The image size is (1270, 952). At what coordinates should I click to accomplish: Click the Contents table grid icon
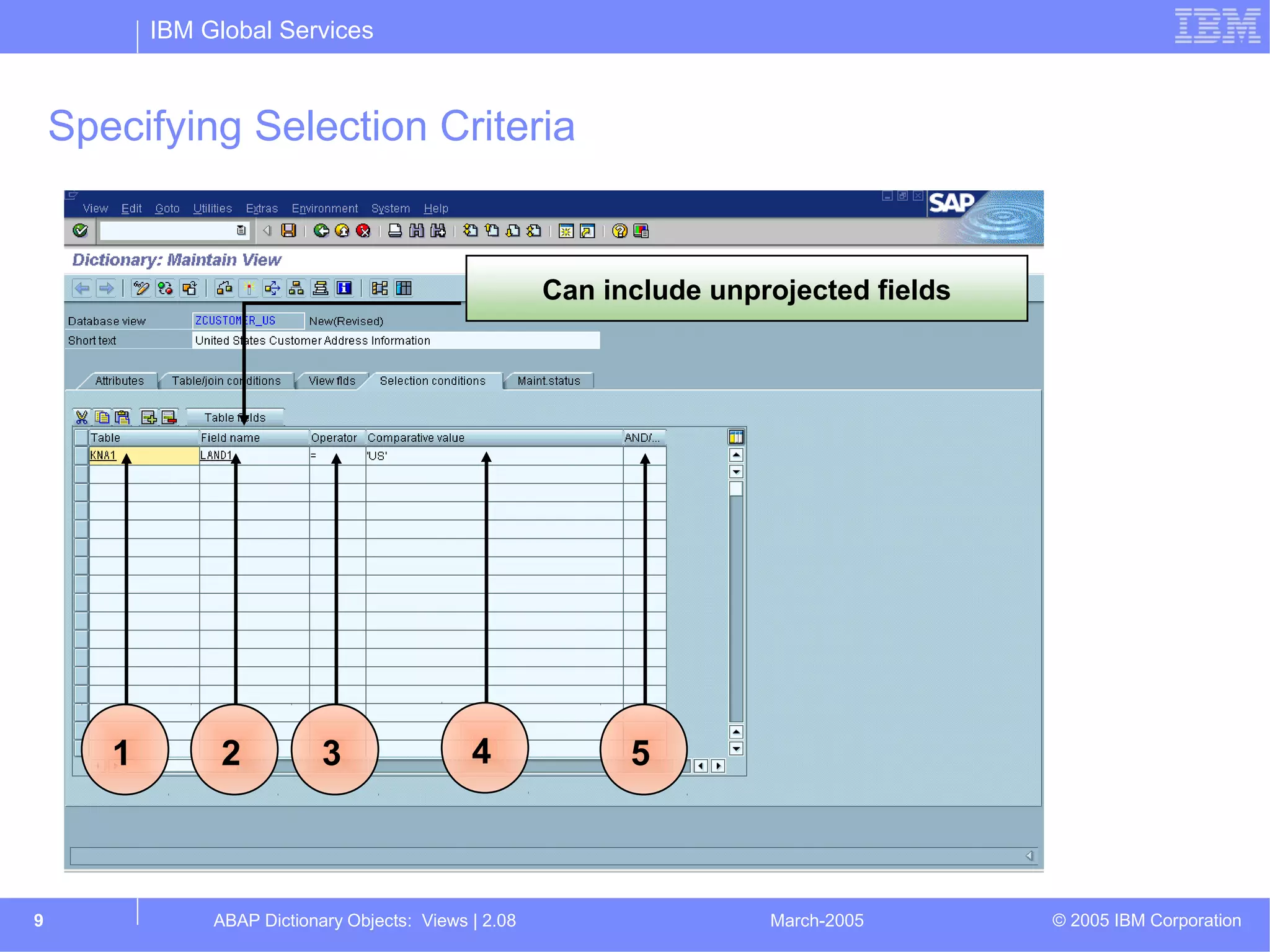point(404,288)
